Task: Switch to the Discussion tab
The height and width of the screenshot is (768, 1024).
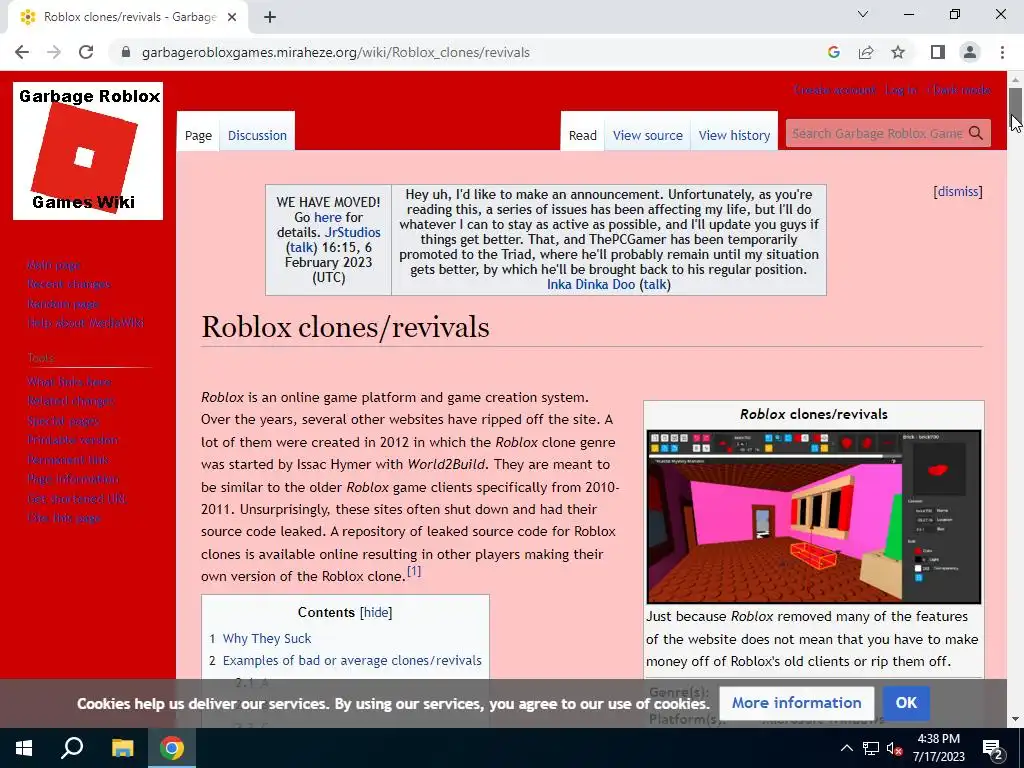Action: click(257, 135)
